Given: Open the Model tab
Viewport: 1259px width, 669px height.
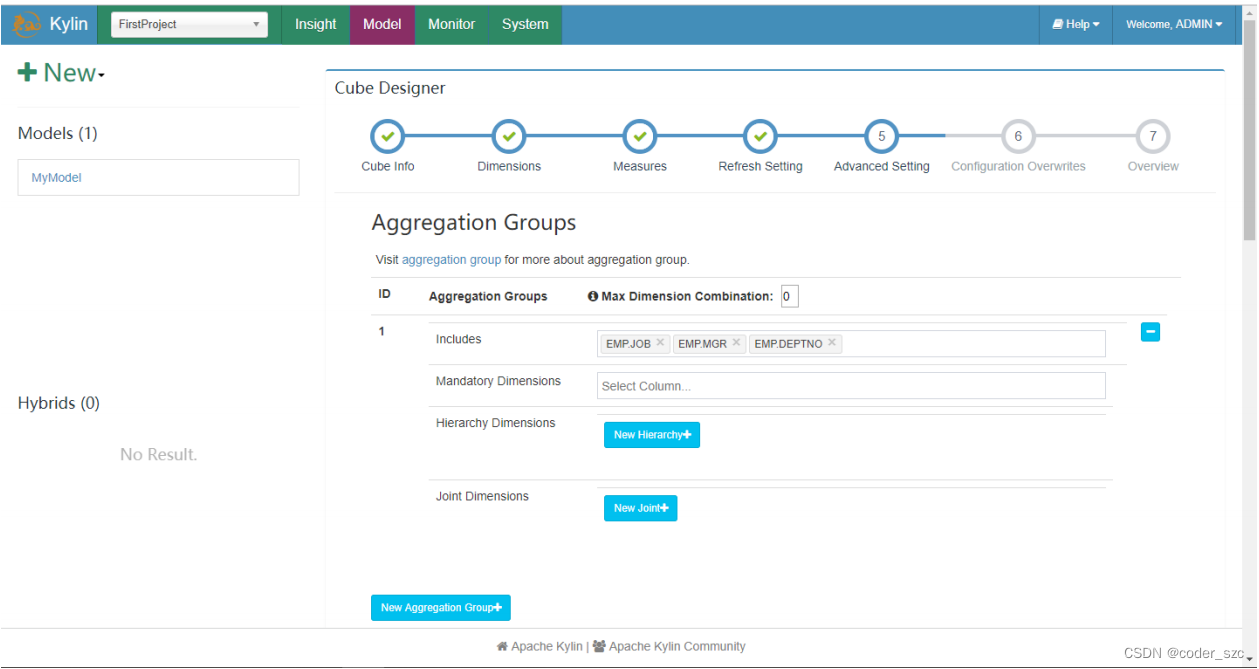Looking at the screenshot, I should pyautogui.click(x=382, y=24).
